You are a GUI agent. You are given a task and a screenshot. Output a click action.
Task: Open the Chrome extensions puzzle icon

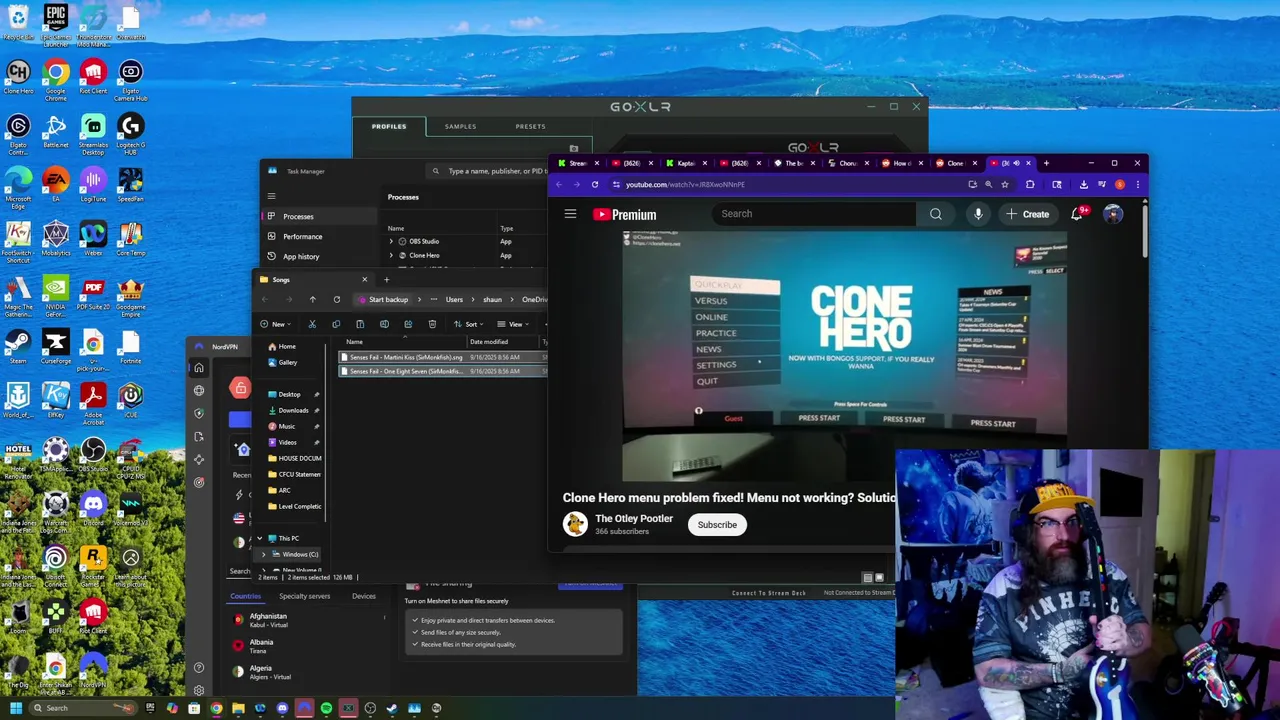(1030, 184)
